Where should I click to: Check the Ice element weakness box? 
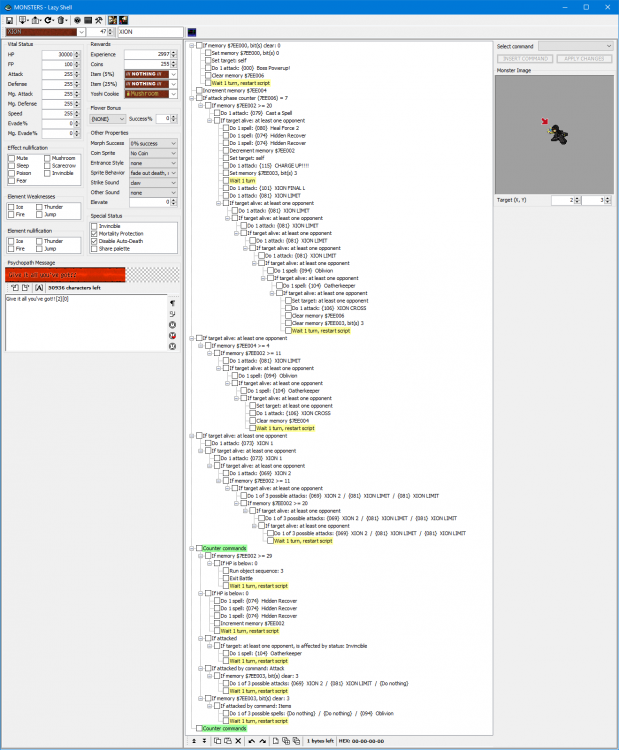point(11,207)
